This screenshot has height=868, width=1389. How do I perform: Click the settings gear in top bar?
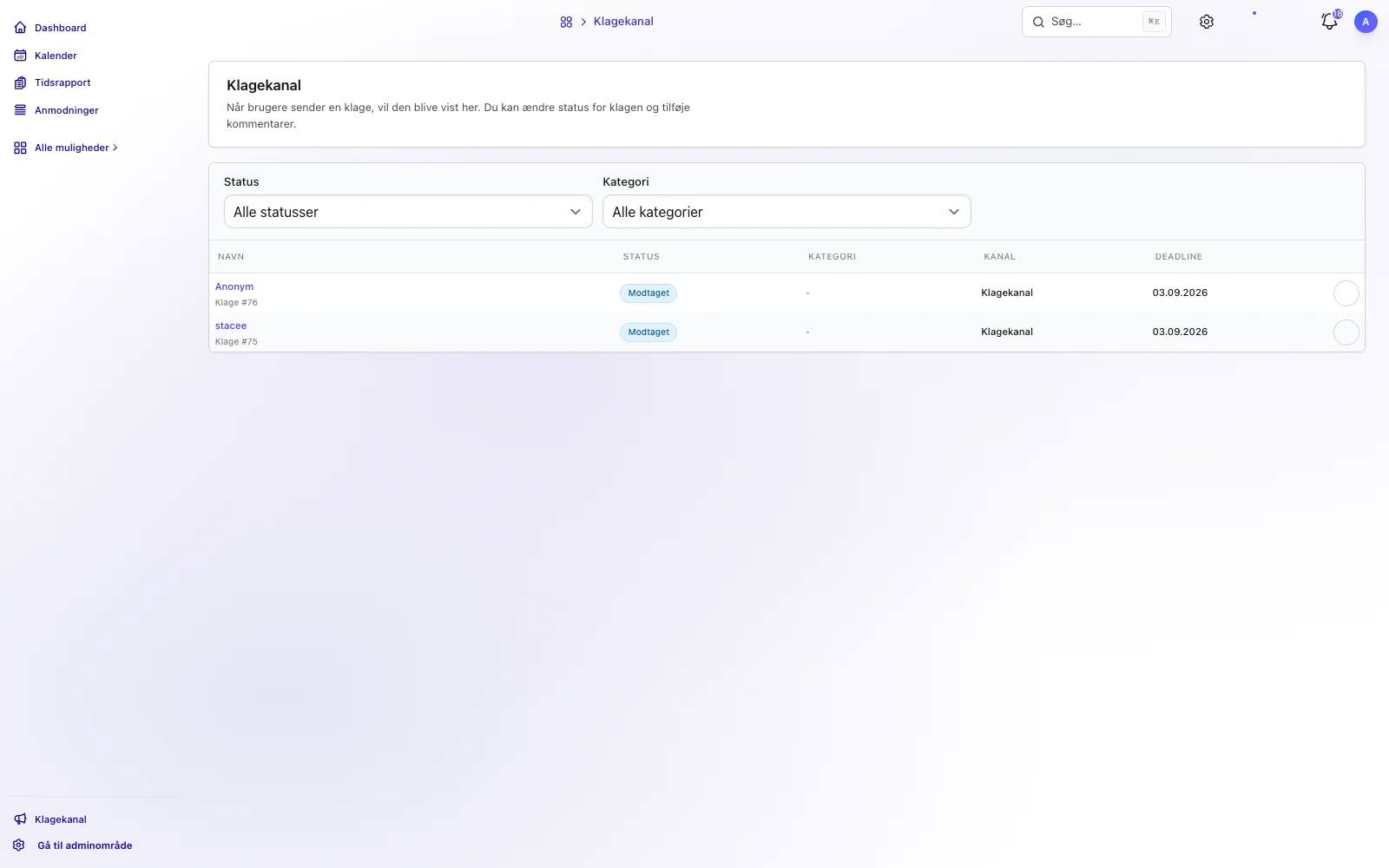point(1207,22)
